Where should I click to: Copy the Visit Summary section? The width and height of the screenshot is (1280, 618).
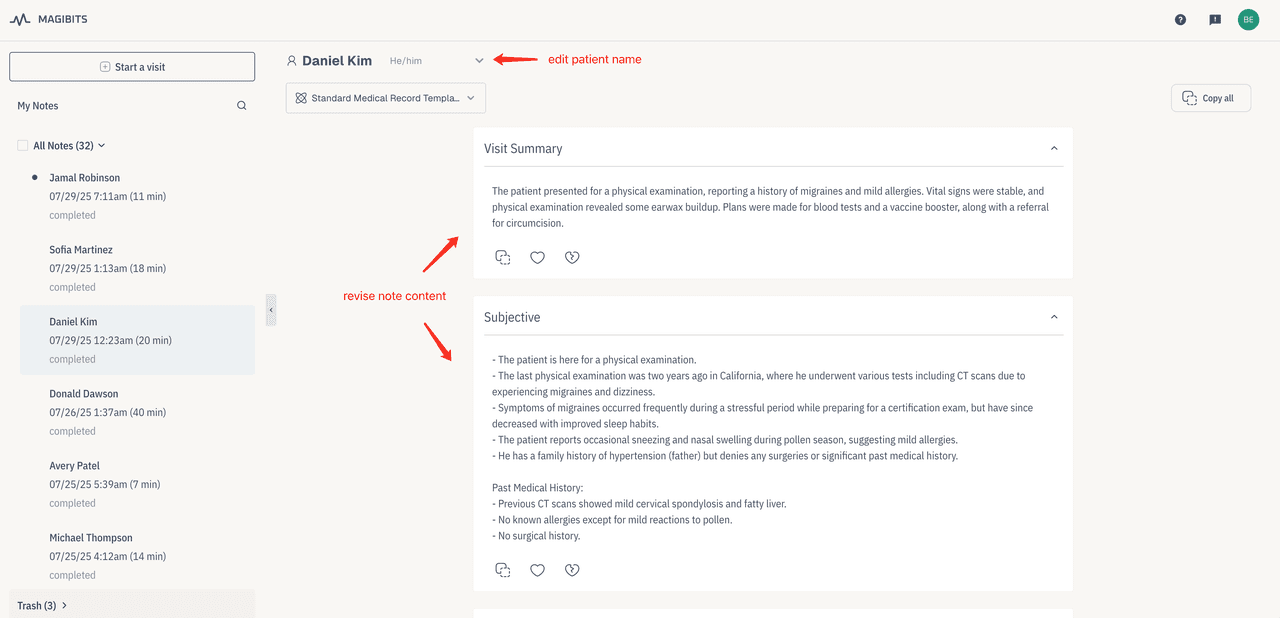503,257
